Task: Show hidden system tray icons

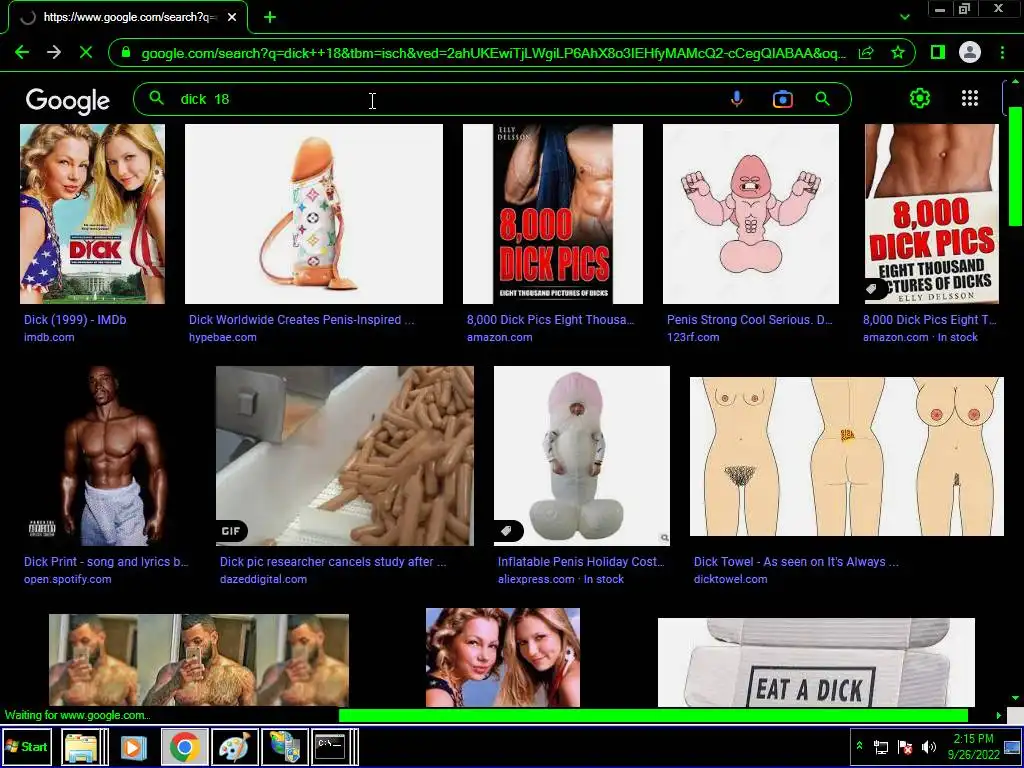Action: (x=859, y=746)
